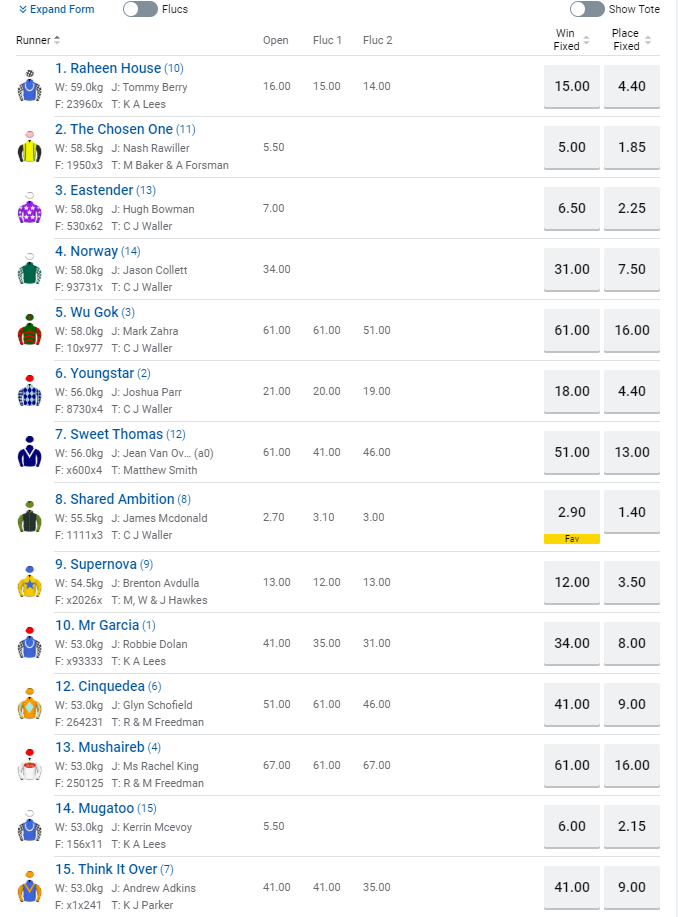The width and height of the screenshot is (678, 917).
Task: Open Shared Ambition runner link
Action: click(x=114, y=499)
